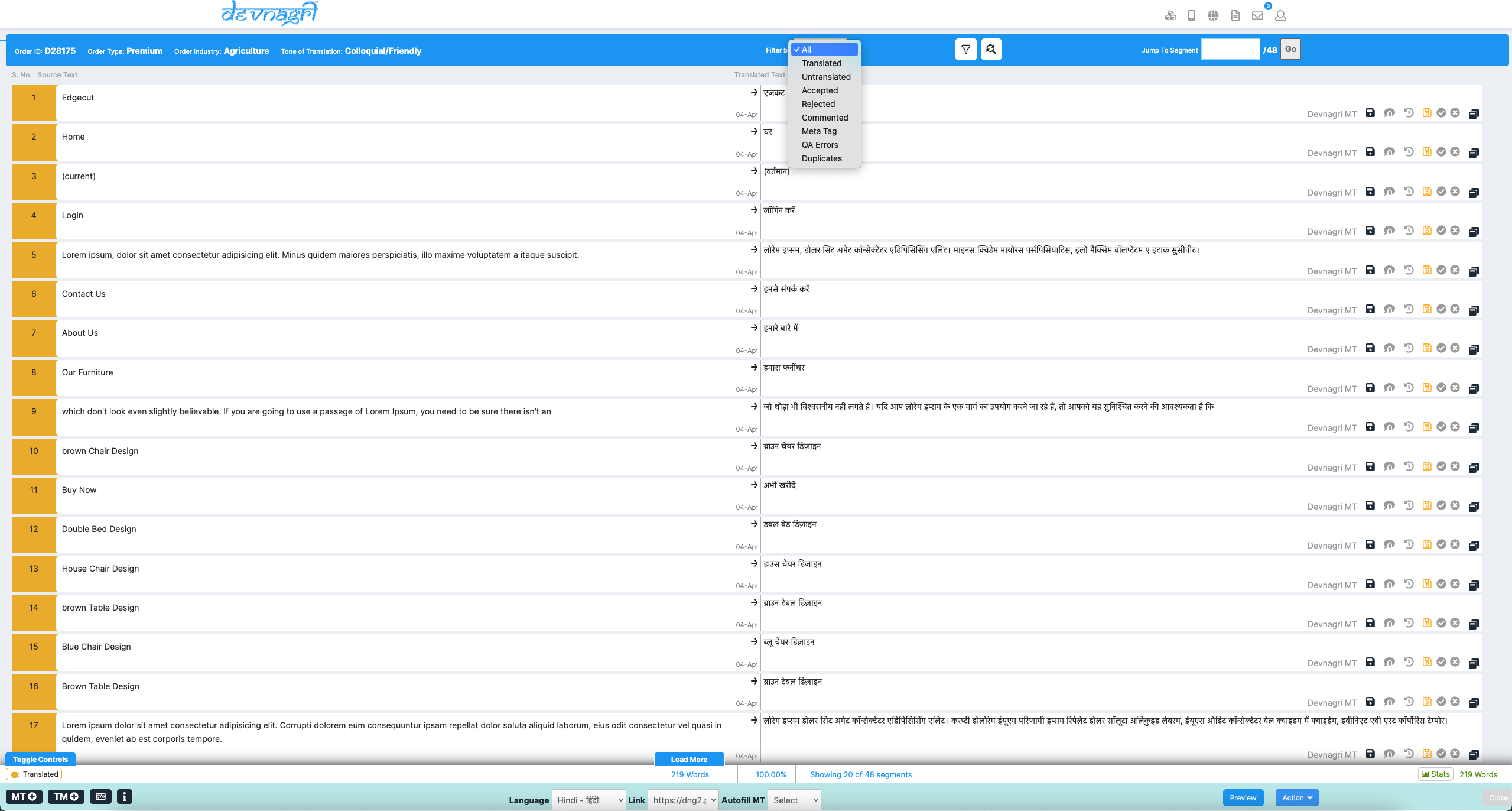Image resolution: width=1512 pixels, height=811 pixels.
Task: Click 'Devnagri MT' label on About Us row
Action: (x=1332, y=349)
